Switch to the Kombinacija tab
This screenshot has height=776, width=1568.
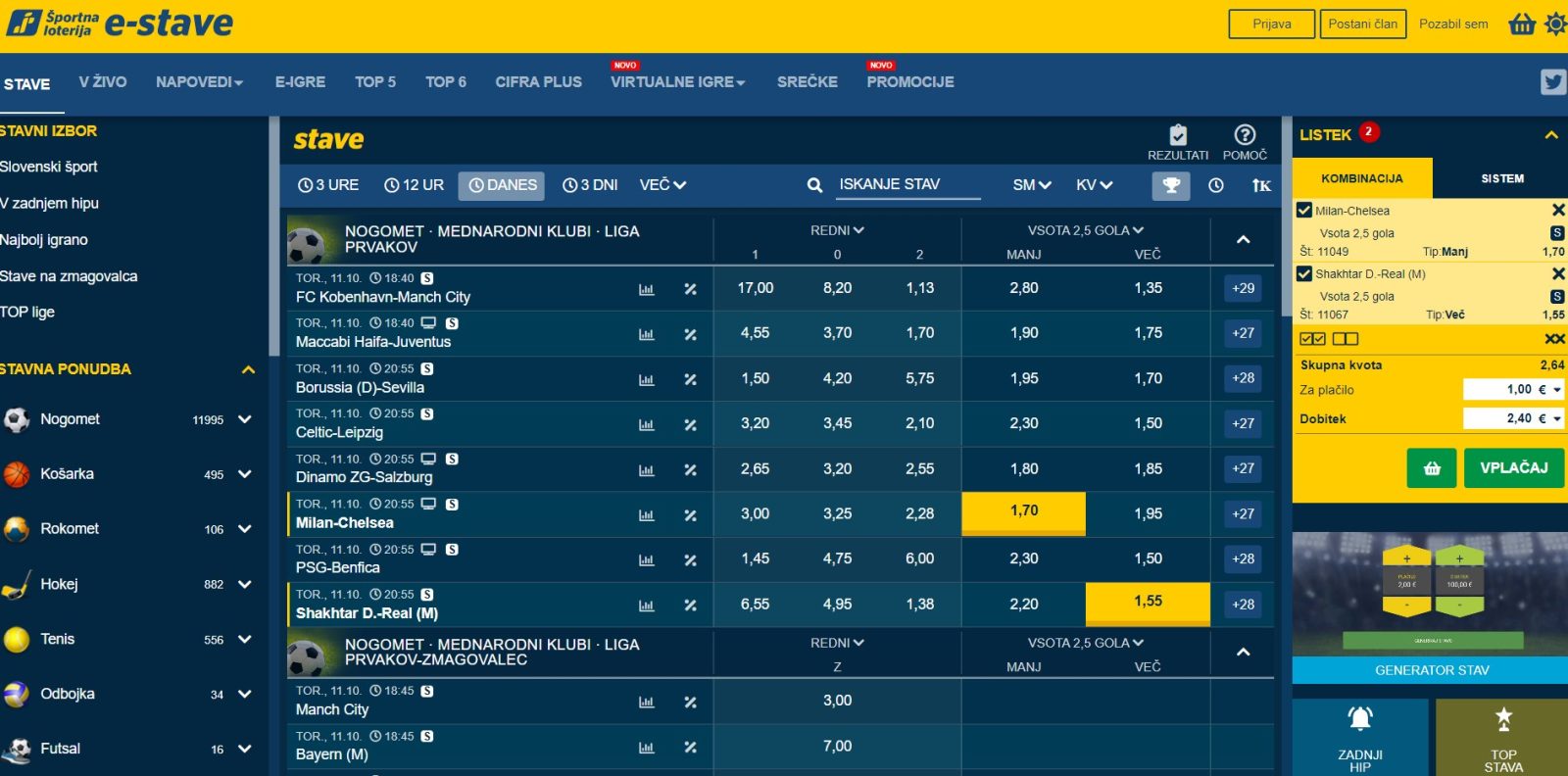1362,178
